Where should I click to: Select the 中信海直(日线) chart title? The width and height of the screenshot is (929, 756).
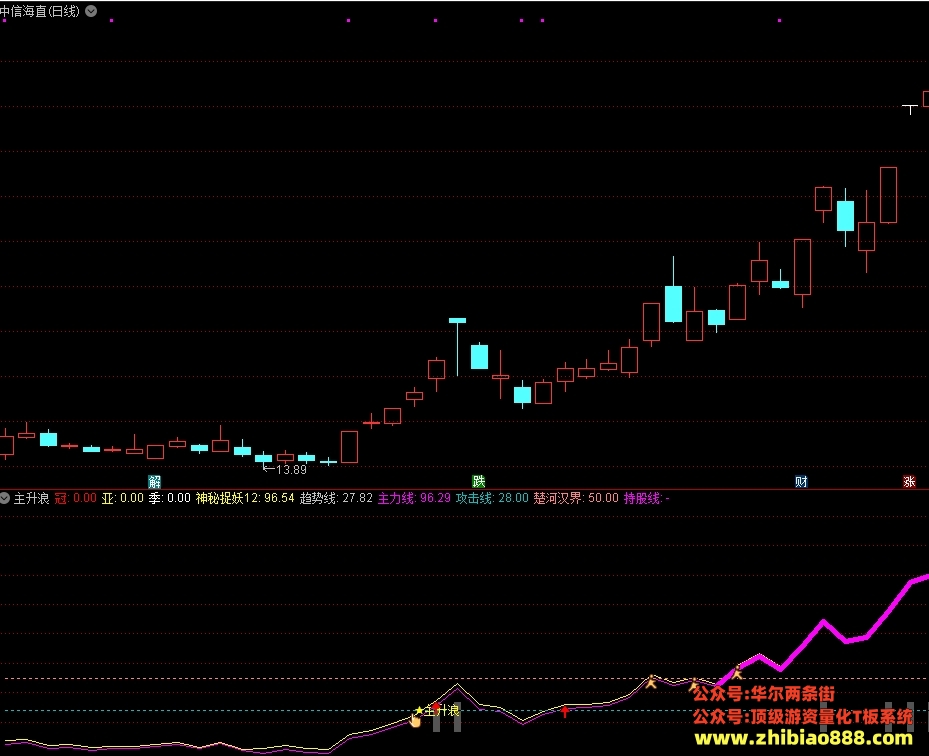pyautogui.click(x=40, y=11)
